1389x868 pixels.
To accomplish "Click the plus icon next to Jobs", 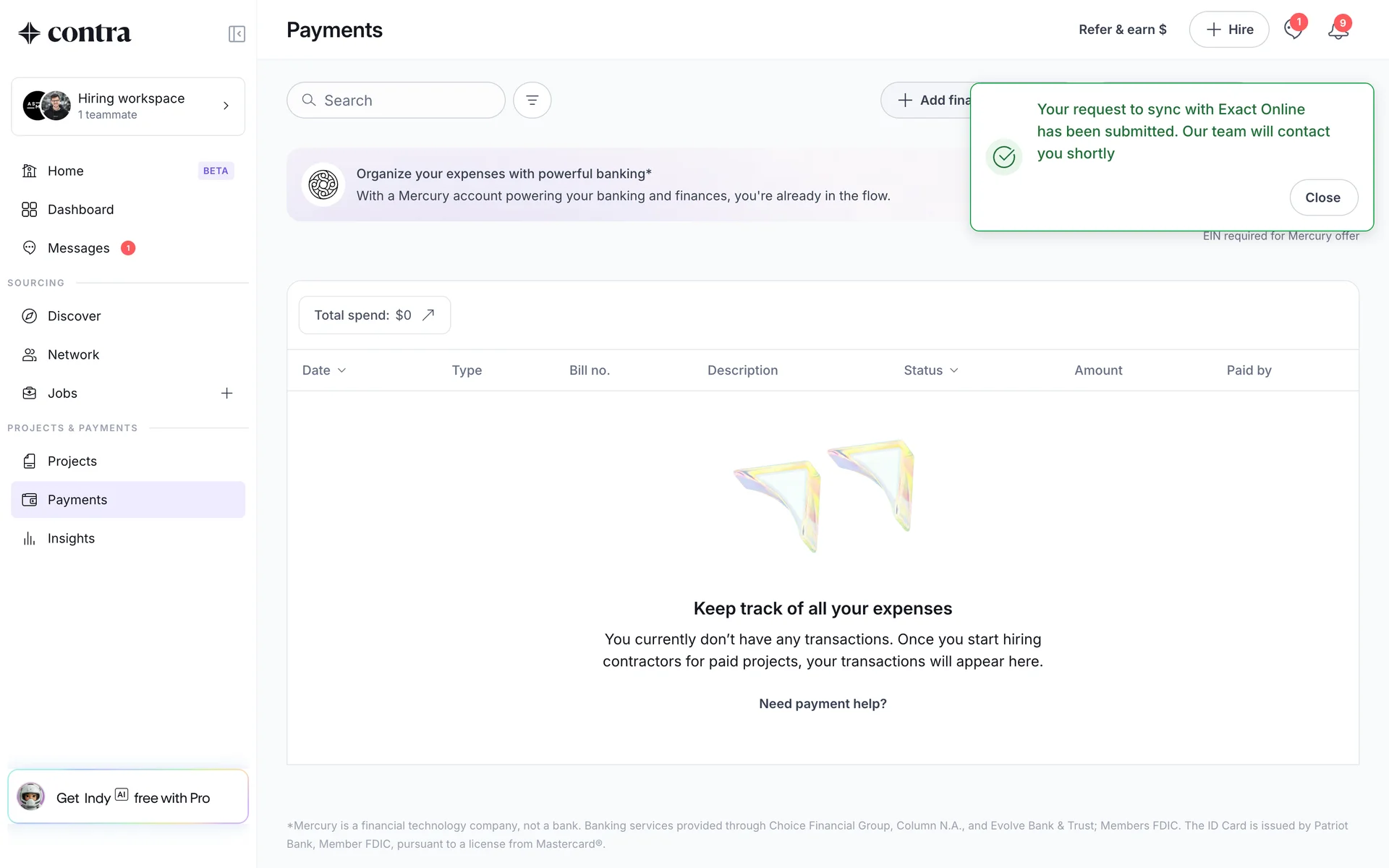I will click(226, 393).
